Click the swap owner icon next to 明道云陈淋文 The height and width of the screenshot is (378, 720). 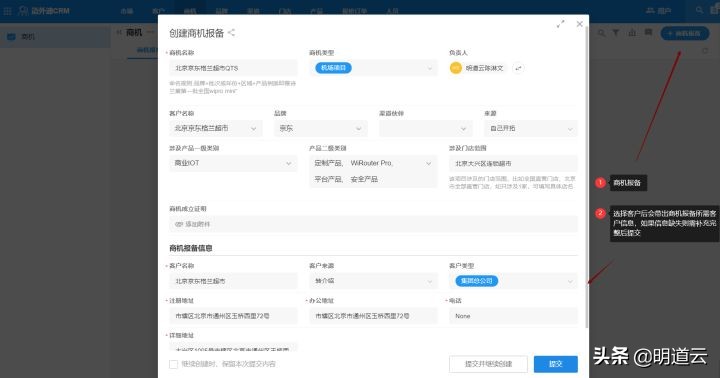[x=518, y=68]
